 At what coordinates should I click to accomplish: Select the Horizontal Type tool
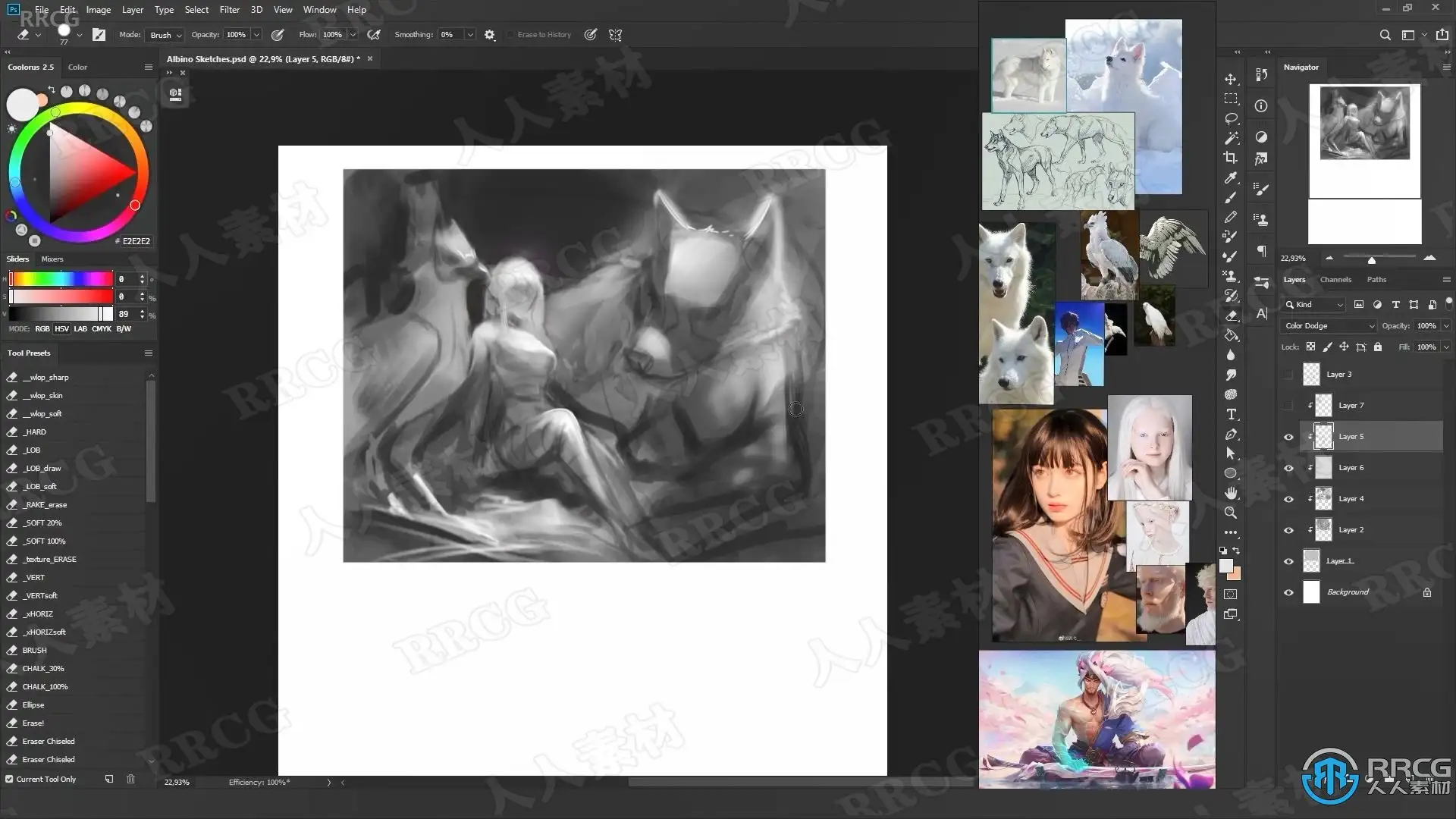pos(1231,415)
